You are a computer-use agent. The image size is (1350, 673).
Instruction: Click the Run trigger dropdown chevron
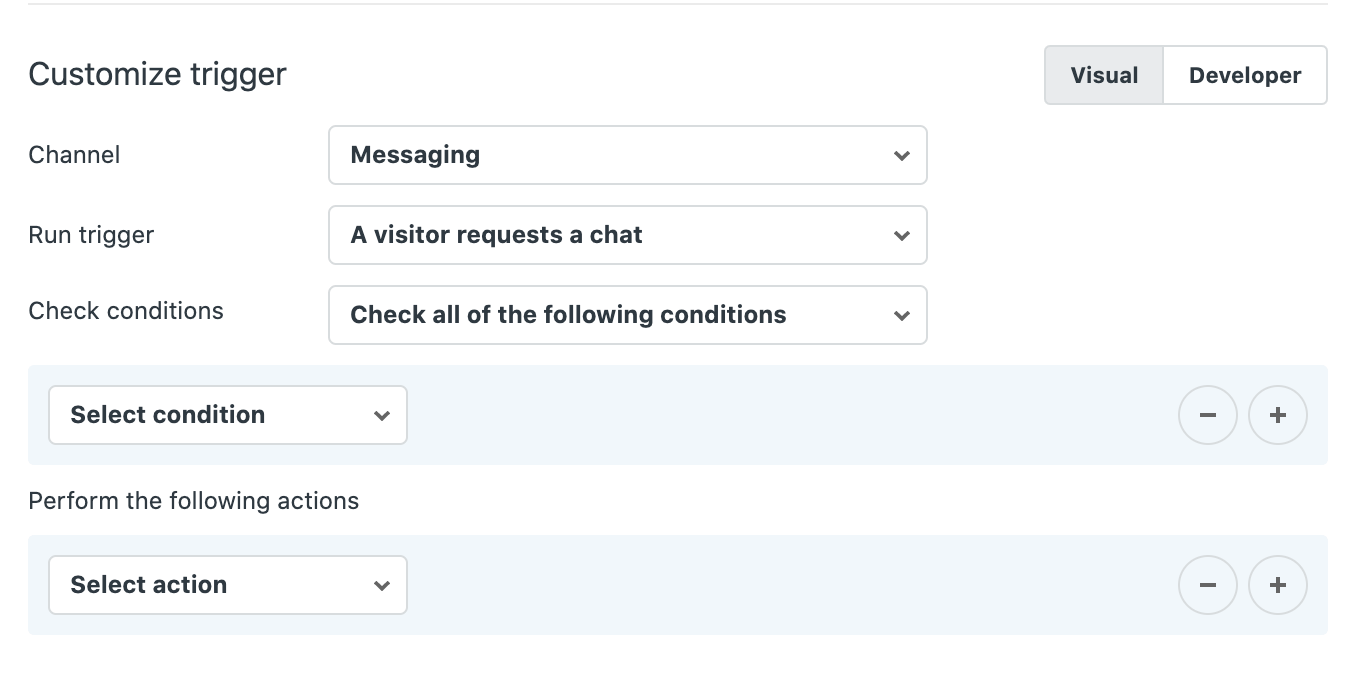point(901,235)
